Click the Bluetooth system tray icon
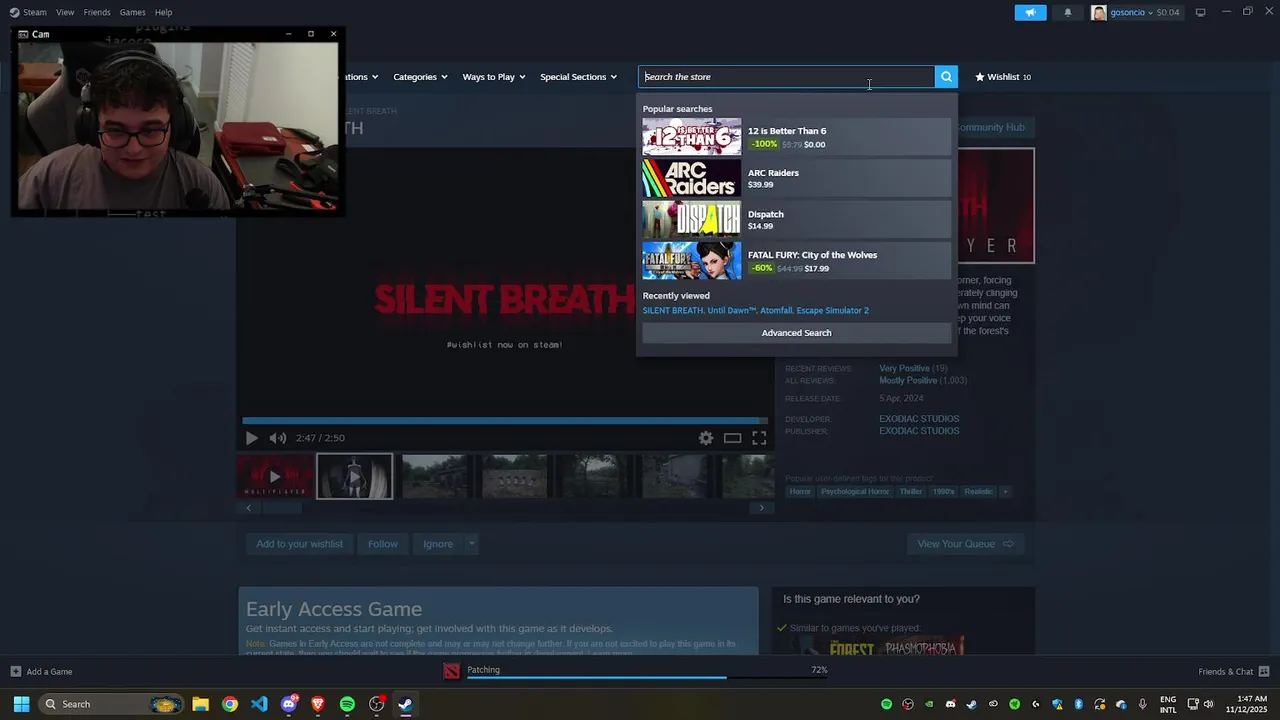 point(1079,704)
